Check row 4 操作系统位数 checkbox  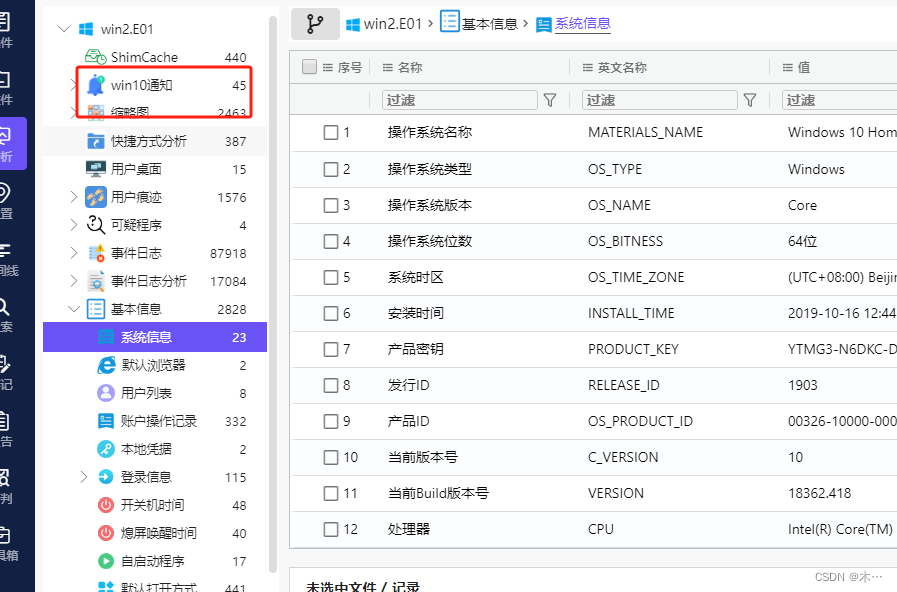331,241
